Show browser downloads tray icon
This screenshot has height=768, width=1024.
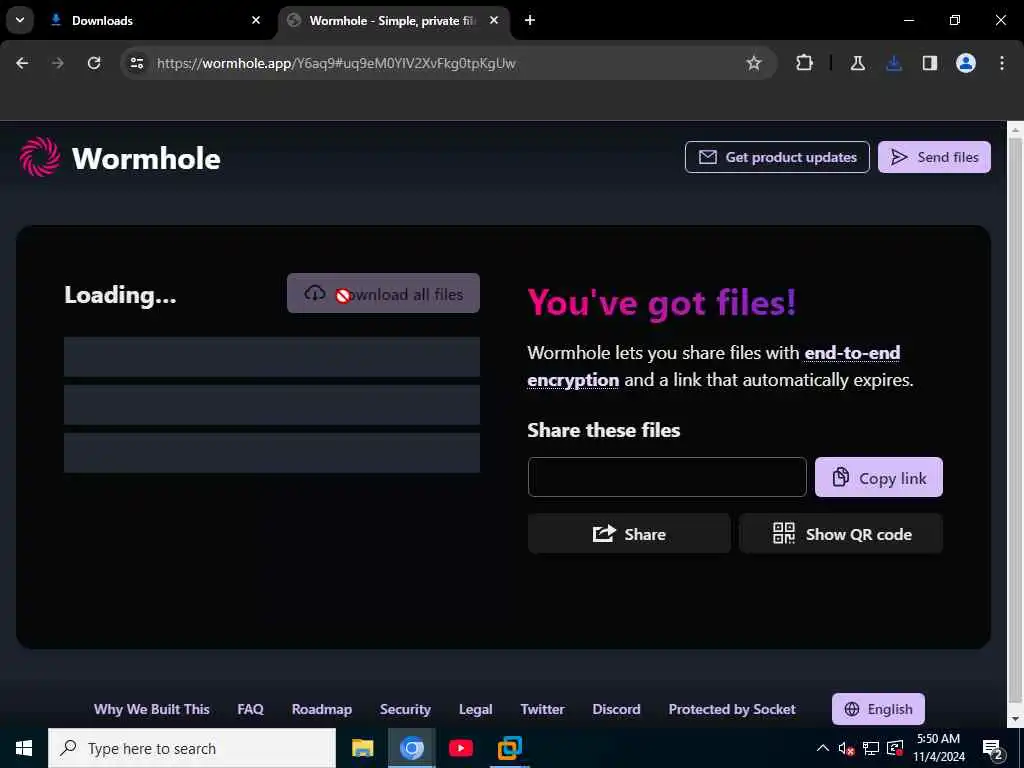894,63
